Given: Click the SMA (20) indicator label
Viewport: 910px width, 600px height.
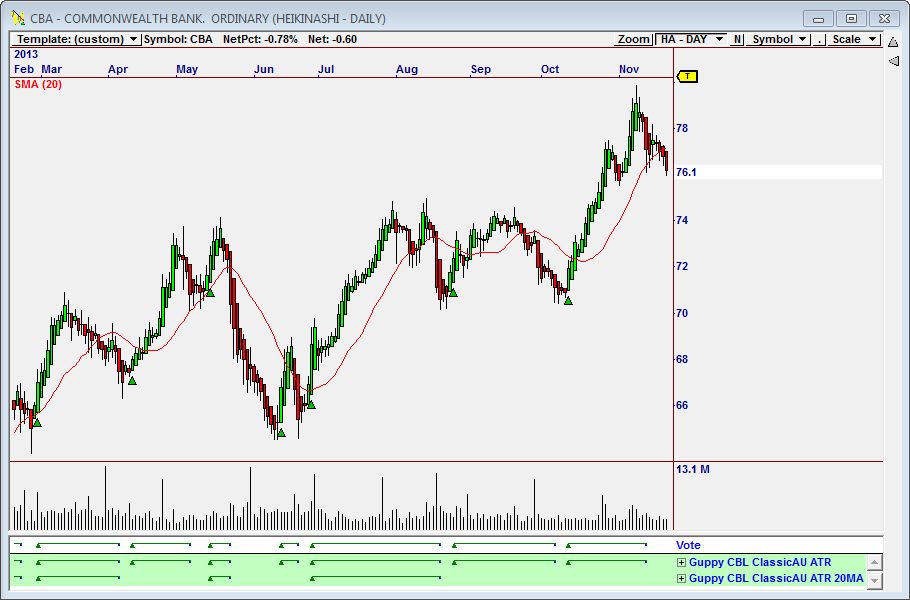Looking at the screenshot, I should tap(38, 84).
